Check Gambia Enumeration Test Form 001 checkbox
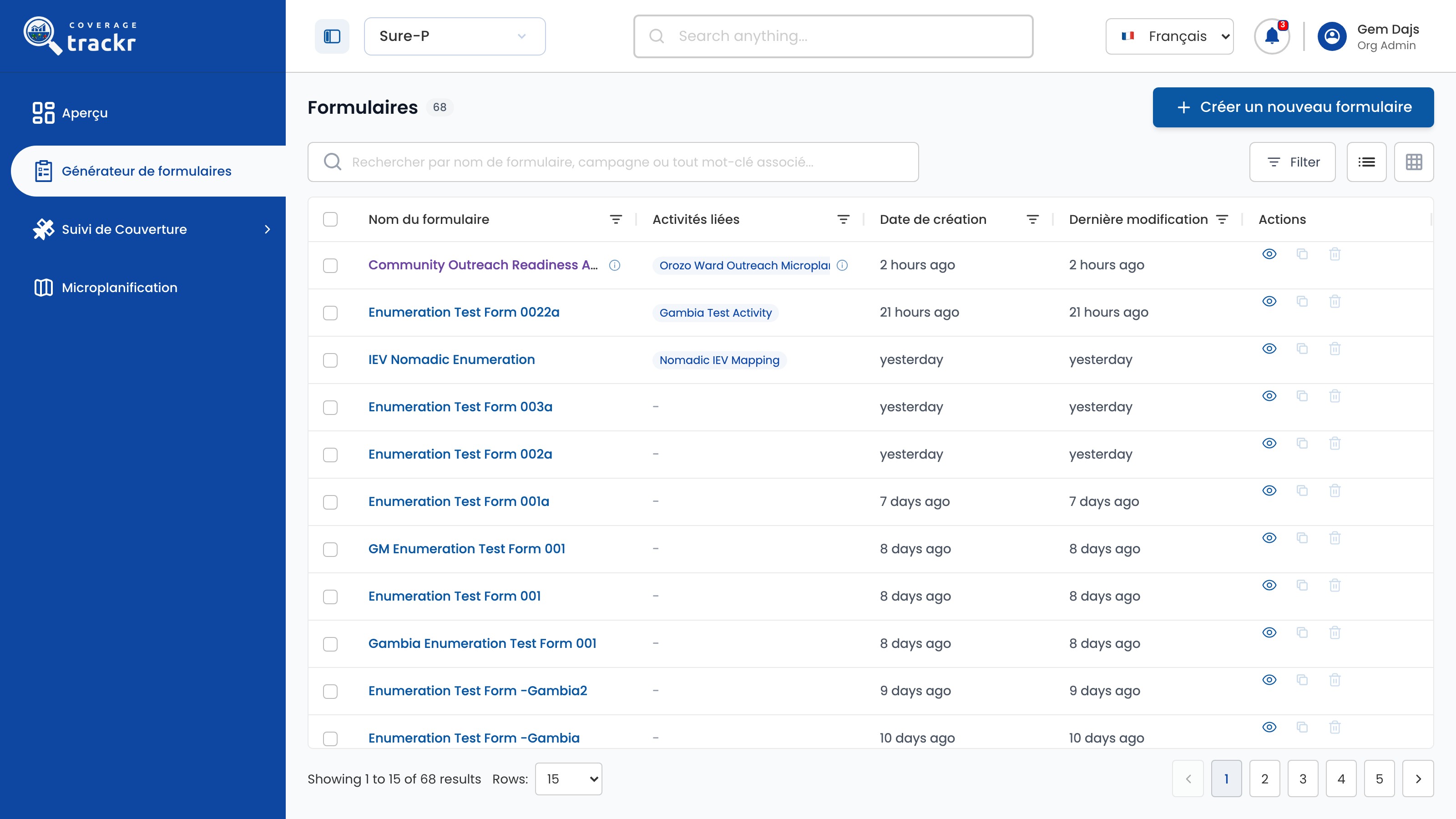1456x819 pixels. click(330, 644)
